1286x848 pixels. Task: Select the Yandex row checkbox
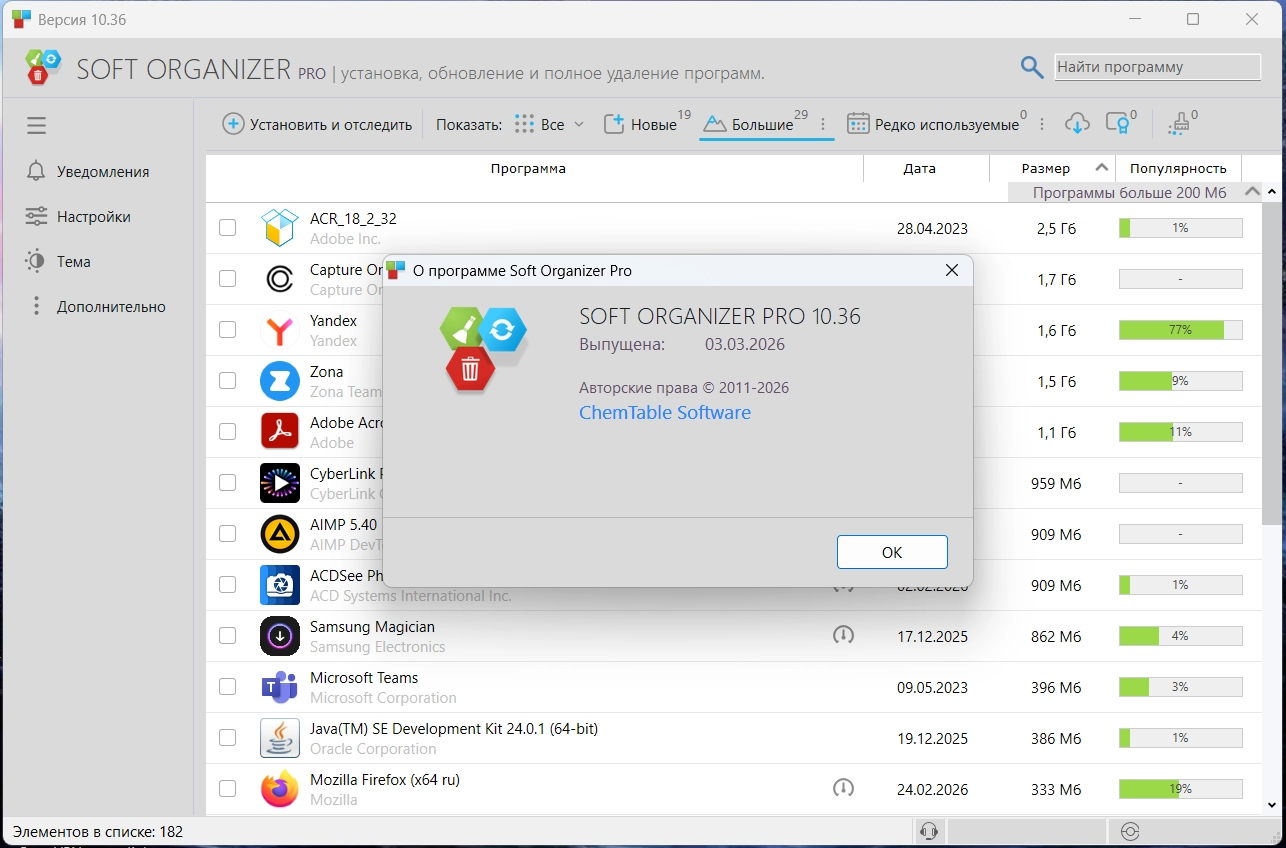(x=228, y=330)
